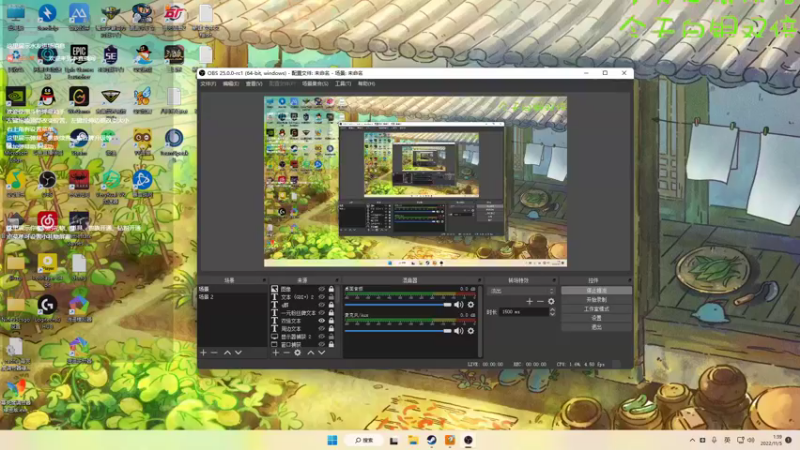
Task: Open the 工具(T) Tools menu
Action: pos(343,84)
